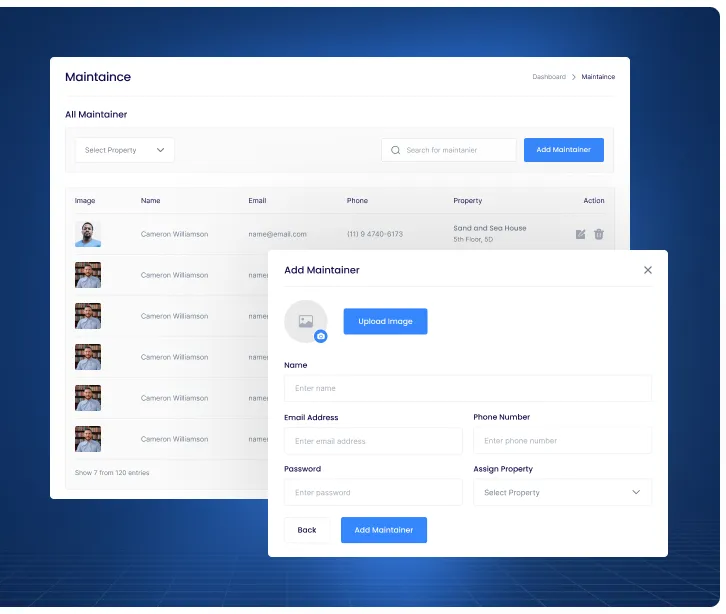
Task: Click the image placeholder avatar circle
Action: pos(305,321)
